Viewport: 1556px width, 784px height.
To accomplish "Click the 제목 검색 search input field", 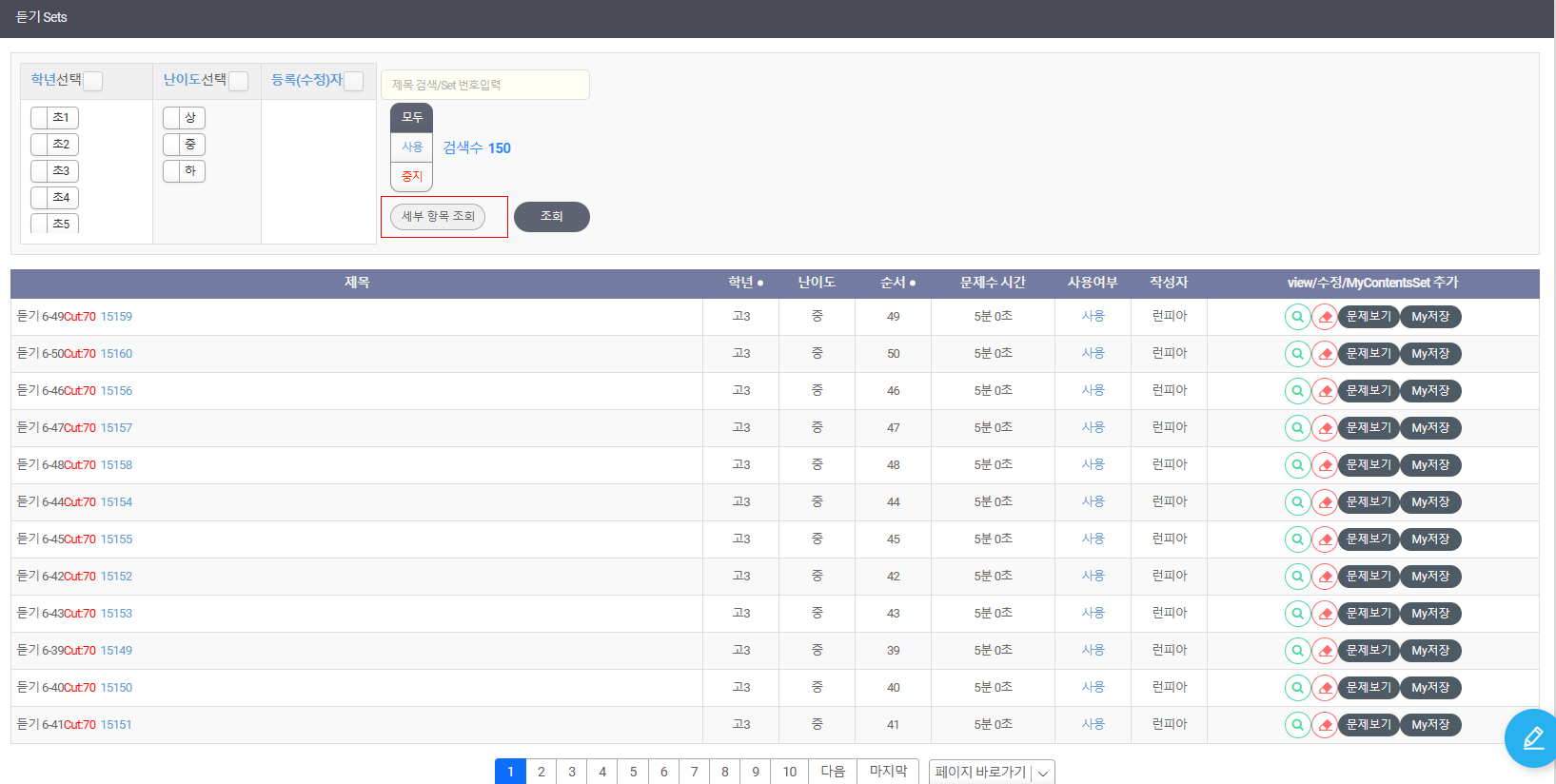I will tap(484, 85).
